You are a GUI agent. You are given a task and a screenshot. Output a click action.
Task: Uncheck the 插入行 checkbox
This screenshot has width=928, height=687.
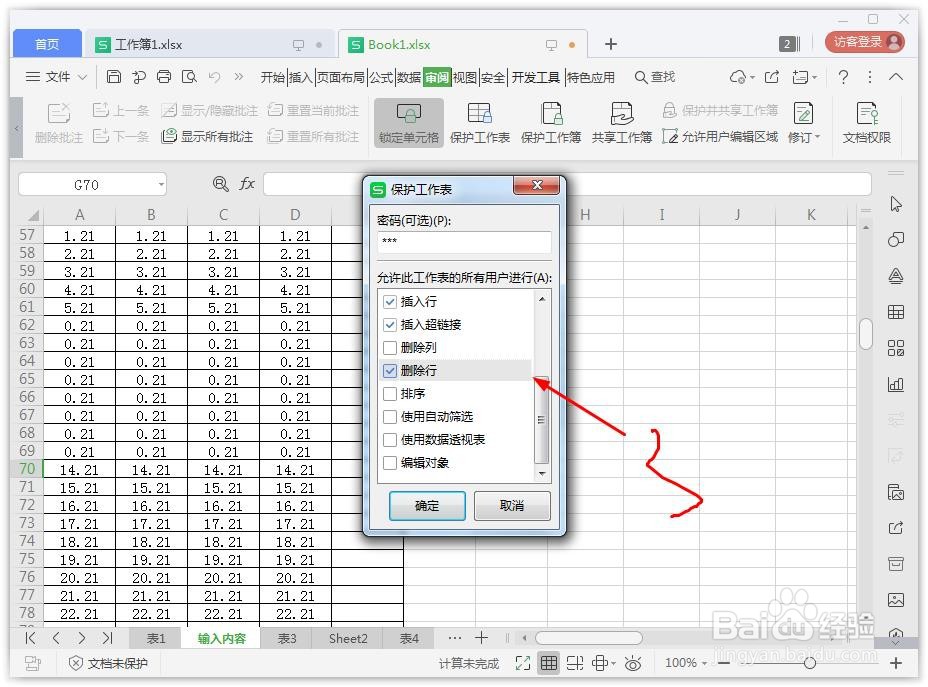click(390, 301)
